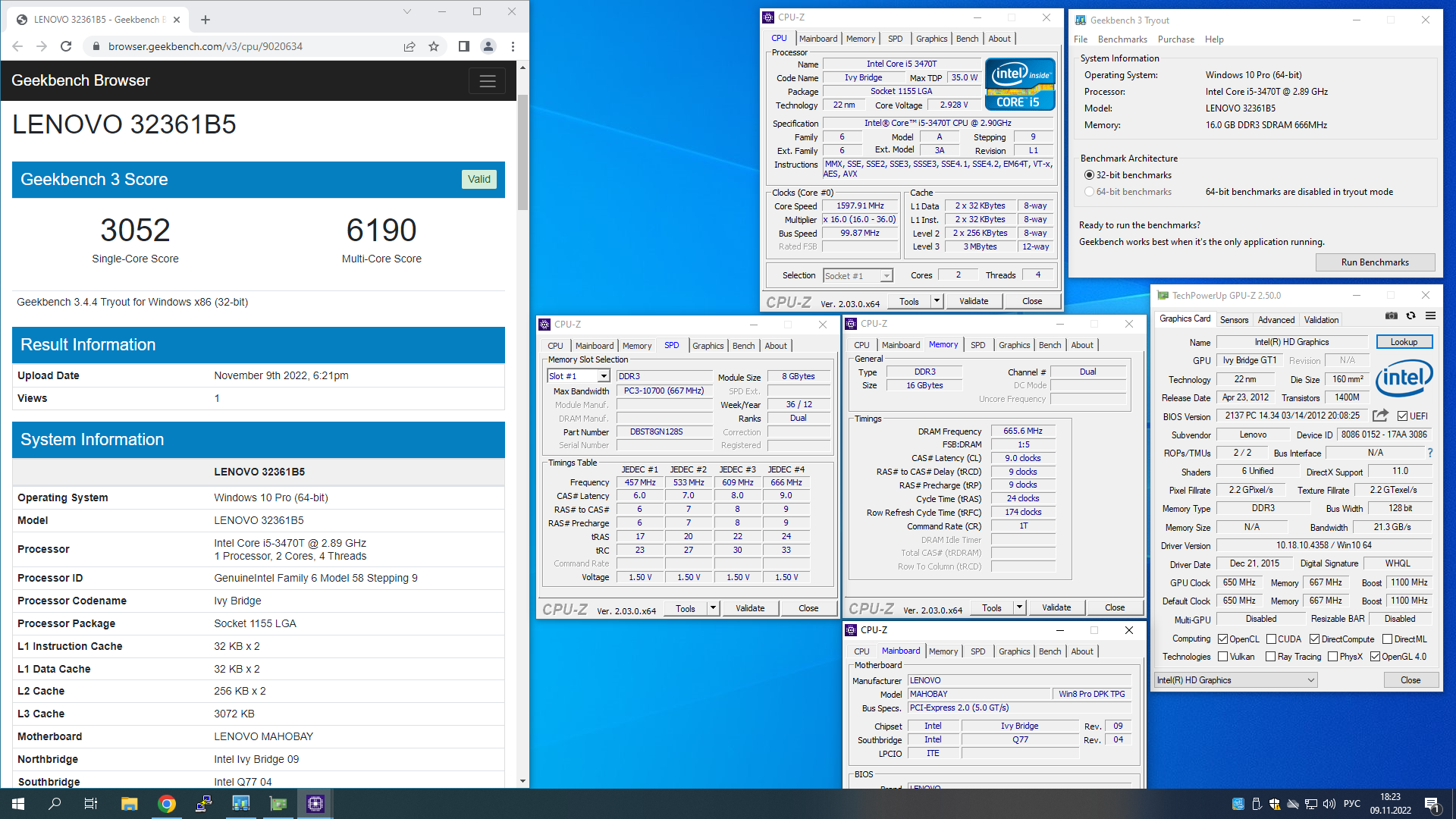Switch to CPU-Z on the taskbar
This screenshot has height=819, width=1456.
click(315, 804)
